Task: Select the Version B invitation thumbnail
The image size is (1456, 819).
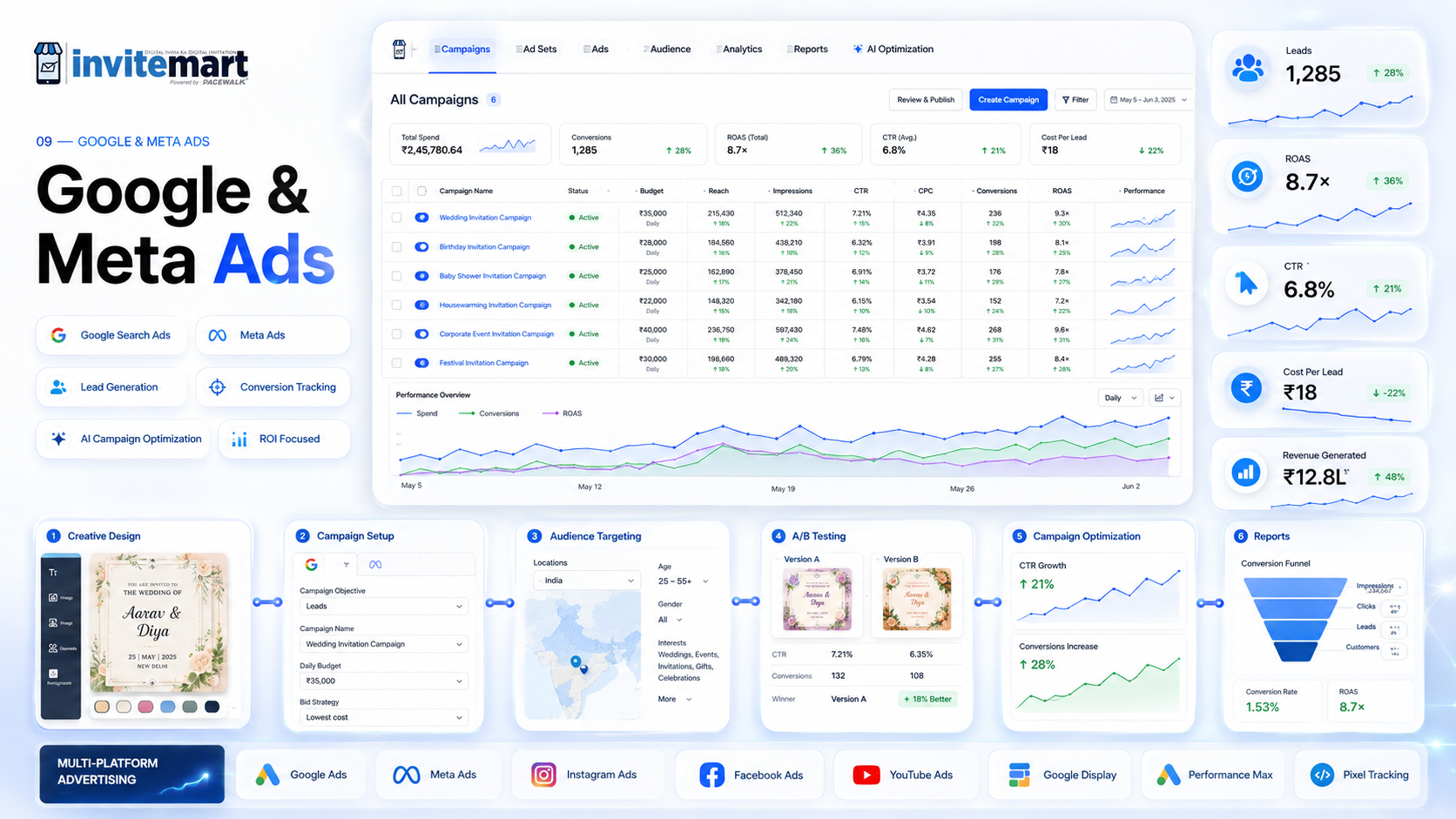Action: (916, 599)
